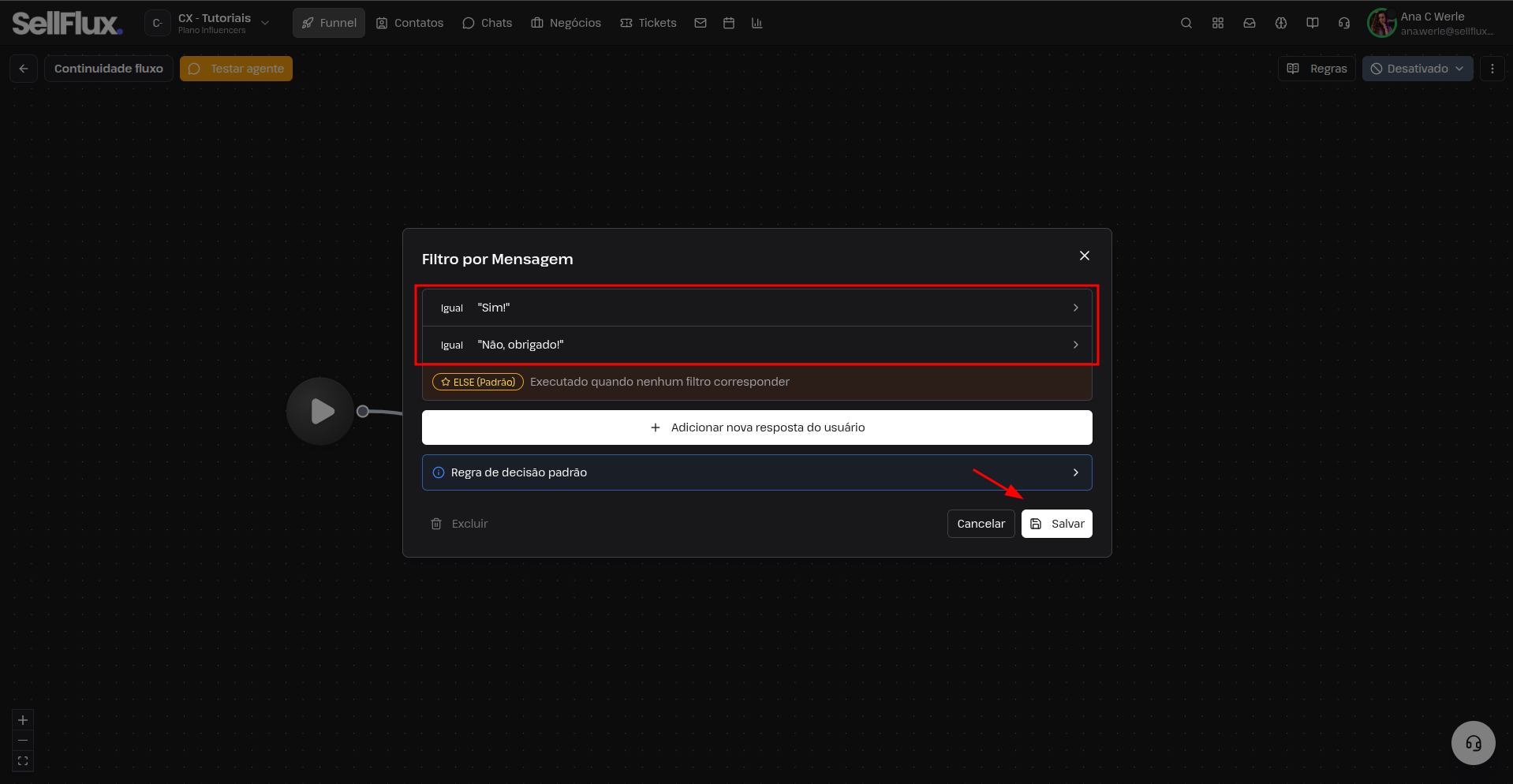Viewport: 1513px width, 784px height.
Task: Click the headset support icon in top bar
Action: point(1344,23)
